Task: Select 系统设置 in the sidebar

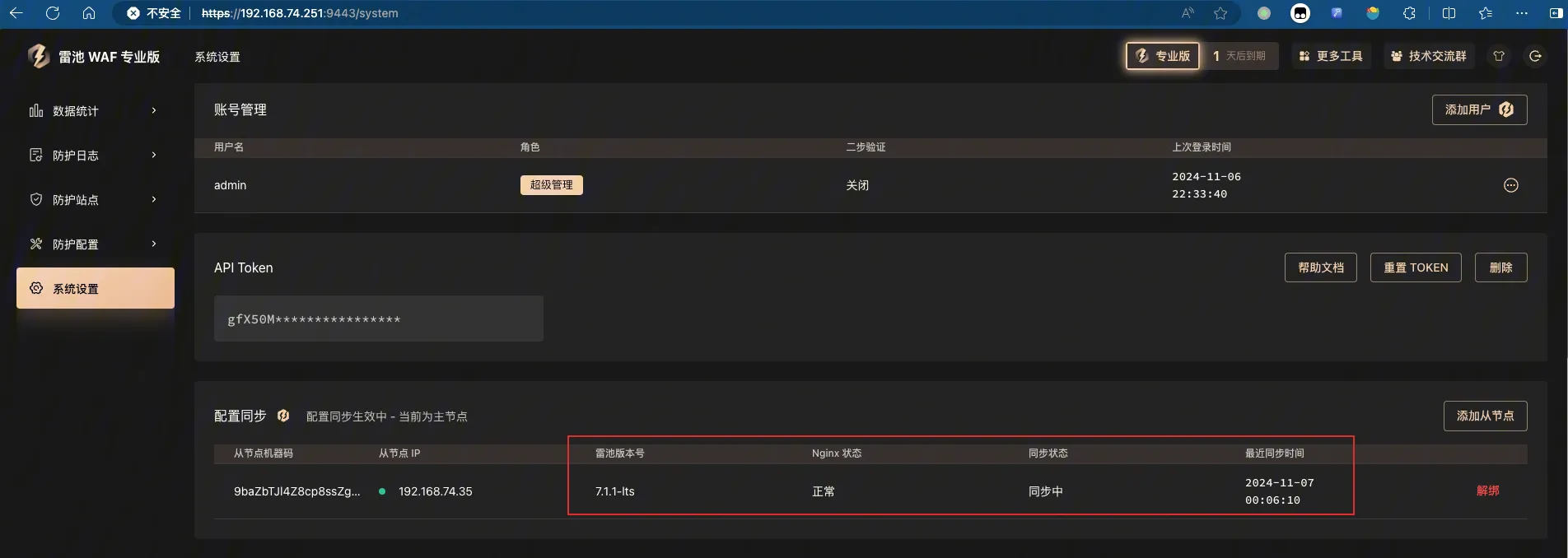Action: click(95, 289)
